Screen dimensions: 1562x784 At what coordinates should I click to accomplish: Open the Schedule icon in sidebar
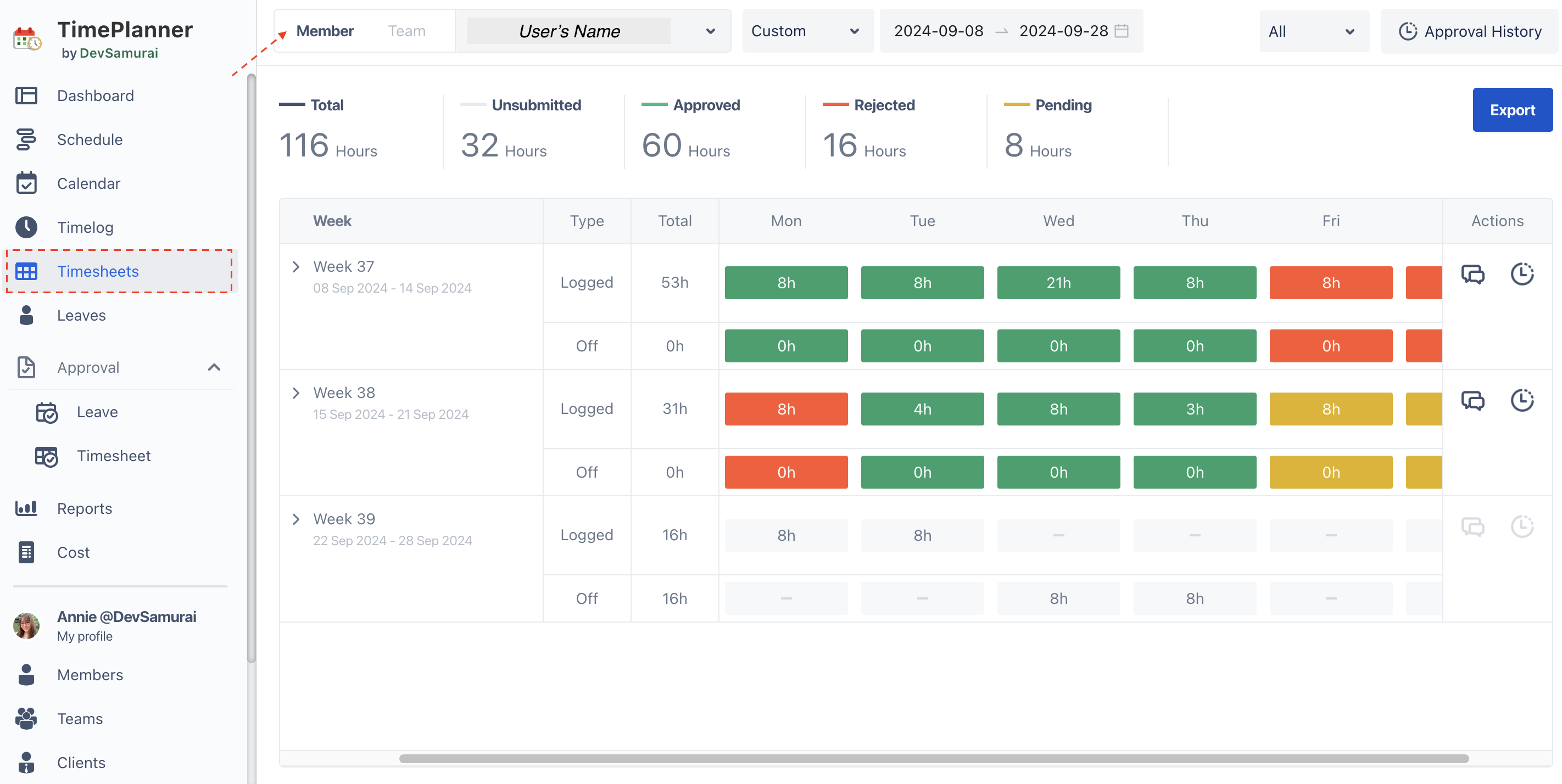pyautogui.click(x=26, y=139)
